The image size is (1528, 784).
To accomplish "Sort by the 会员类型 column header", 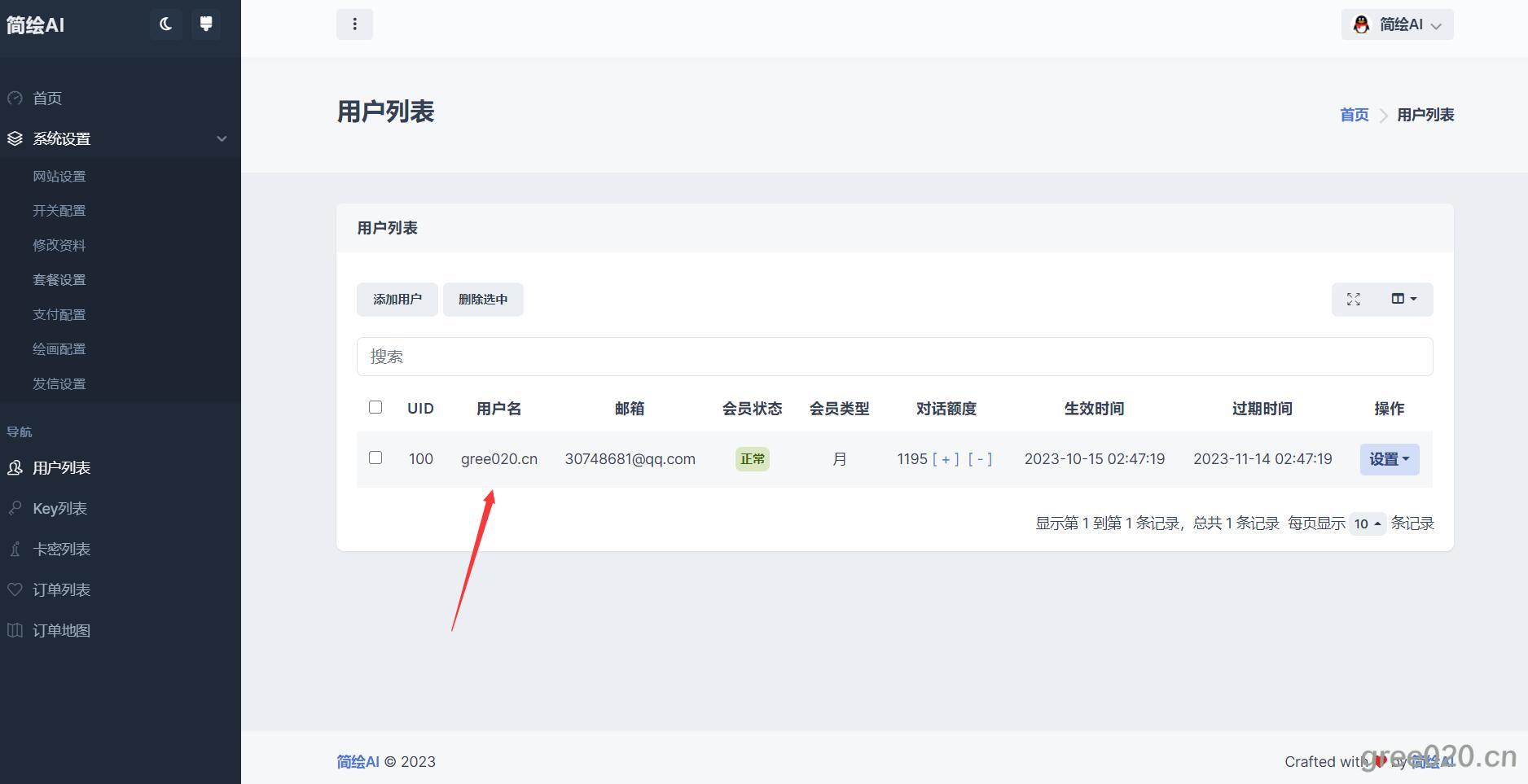I will click(x=839, y=409).
